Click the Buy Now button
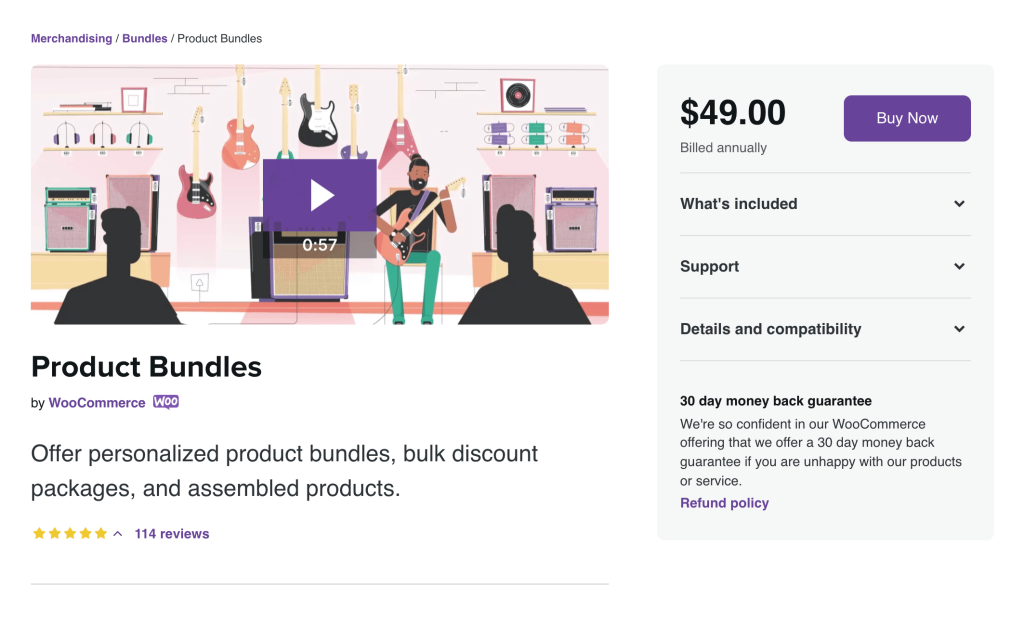The width and height of the screenshot is (1024, 625). pyautogui.click(x=906, y=118)
